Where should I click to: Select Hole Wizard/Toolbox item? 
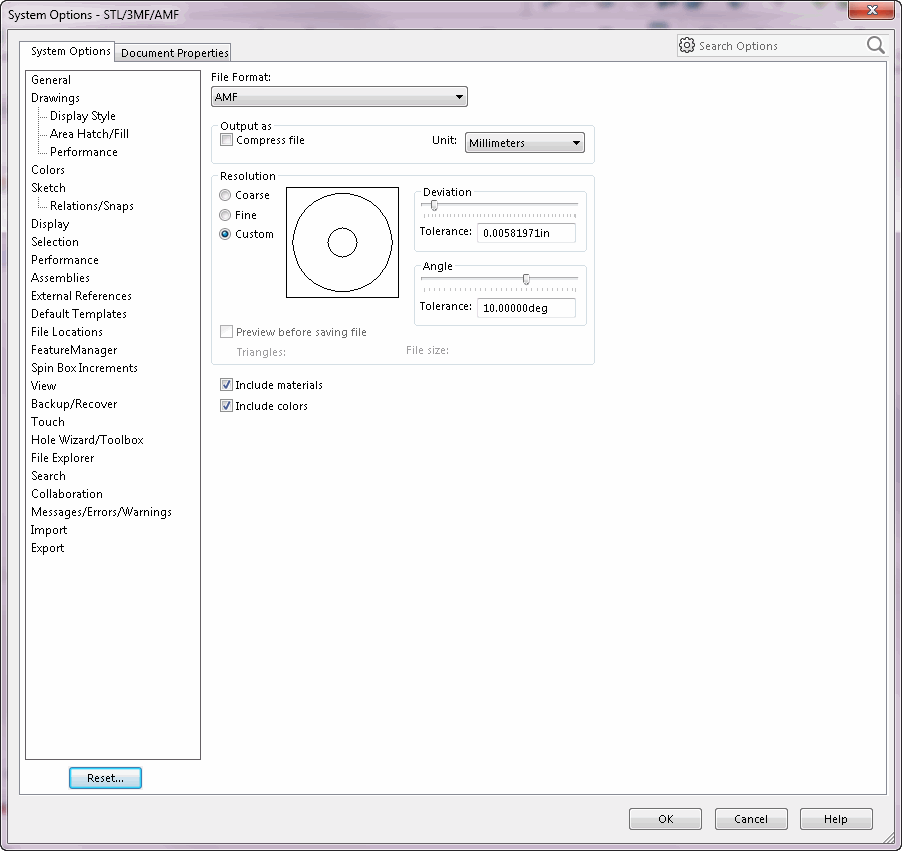click(x=87, y=440)
